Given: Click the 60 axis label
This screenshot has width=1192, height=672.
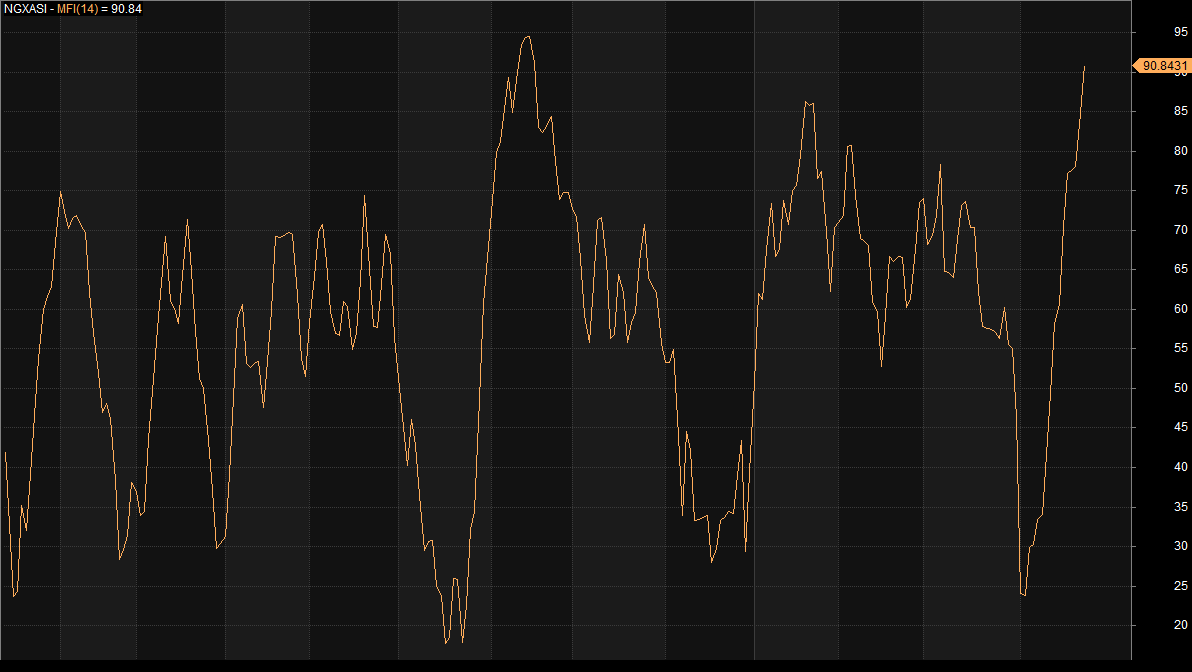Looking at the screenshot, I should pyautogui.click(x=1180, y=309).
